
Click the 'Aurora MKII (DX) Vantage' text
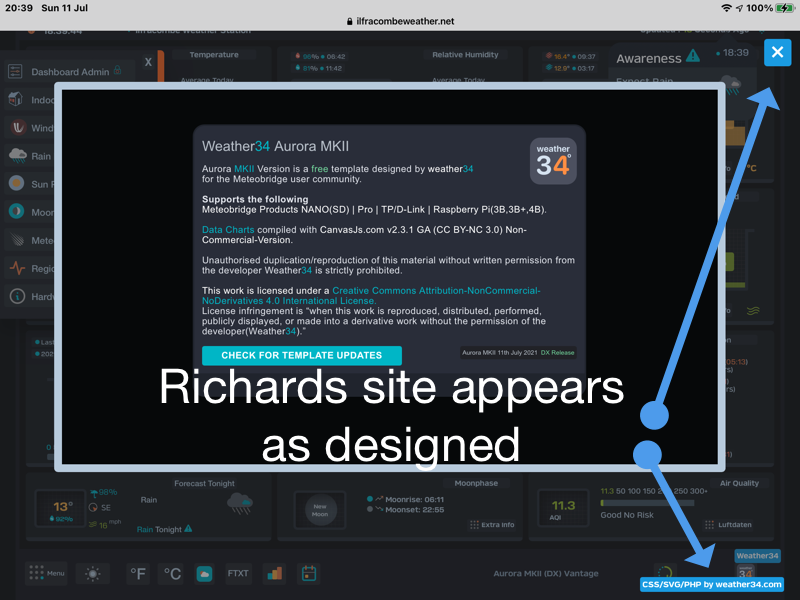546,573
